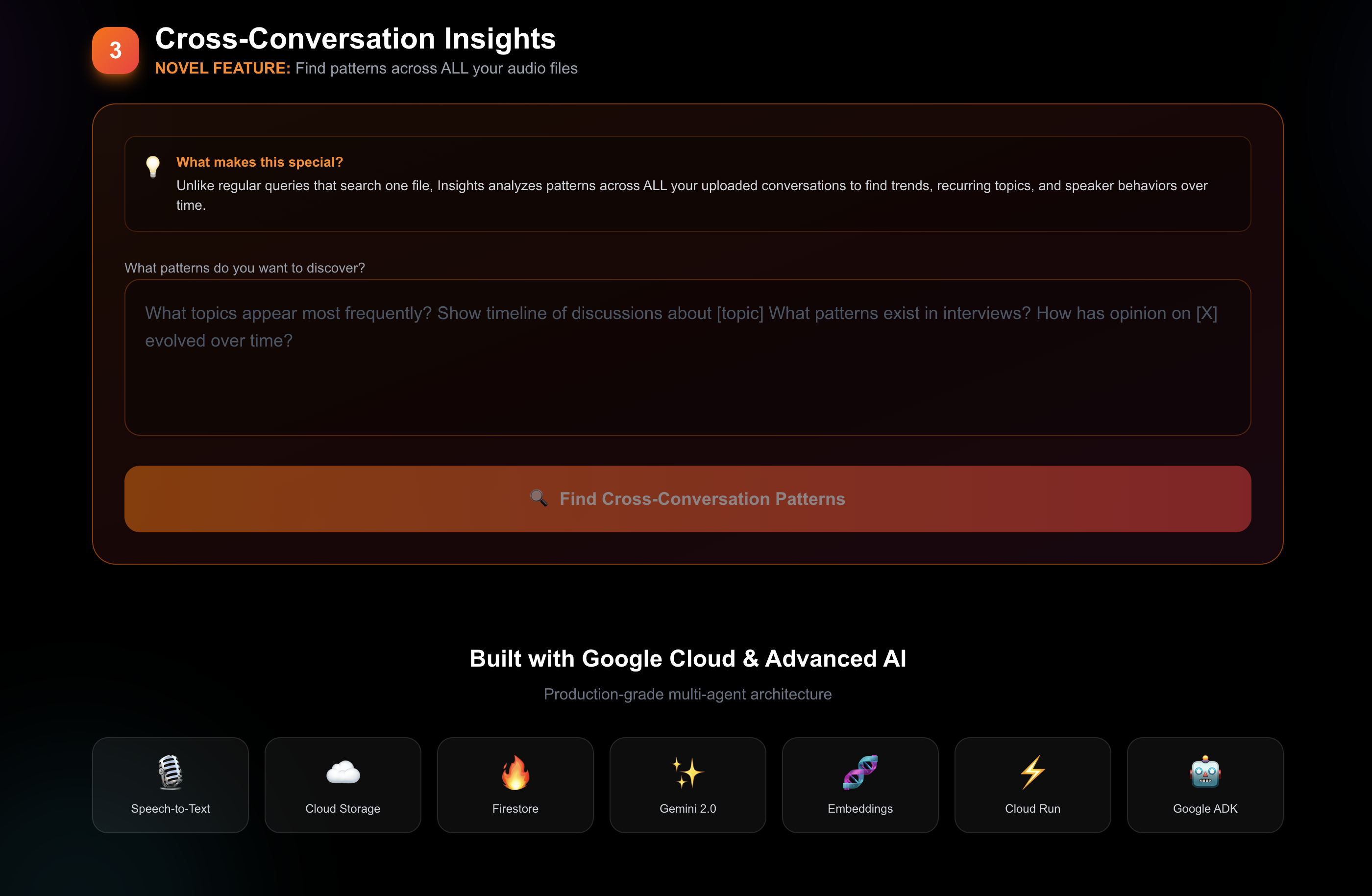Click the lightbulb tip icon
The image size is (1372, 896).
[x=153, y=167]
